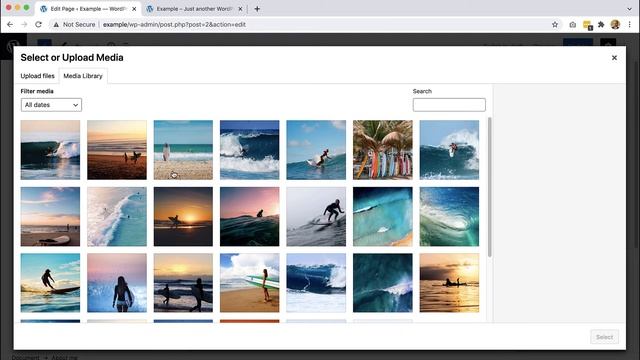Image resolution: width=640 pixels, height=360 pixels.
Task: Select the surfers walking into sunset surf thumbnail
Action: tap(183, 283)
